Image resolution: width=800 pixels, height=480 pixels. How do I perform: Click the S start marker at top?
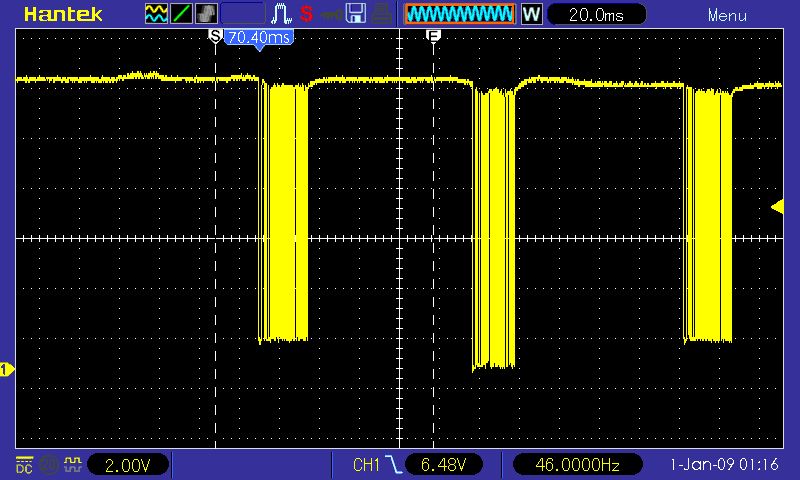tap(215, 36)
